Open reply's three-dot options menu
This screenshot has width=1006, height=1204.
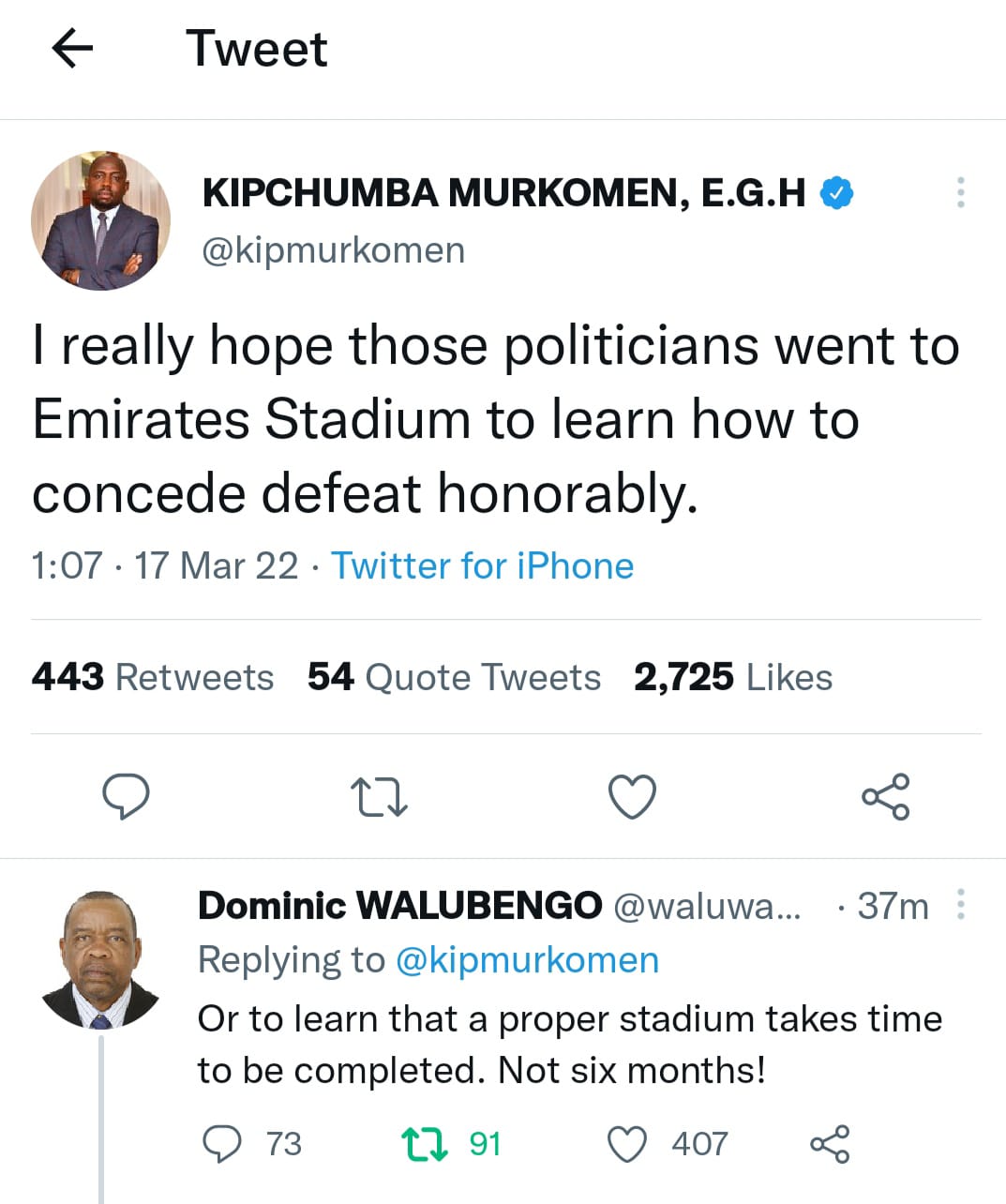(960, 905)
